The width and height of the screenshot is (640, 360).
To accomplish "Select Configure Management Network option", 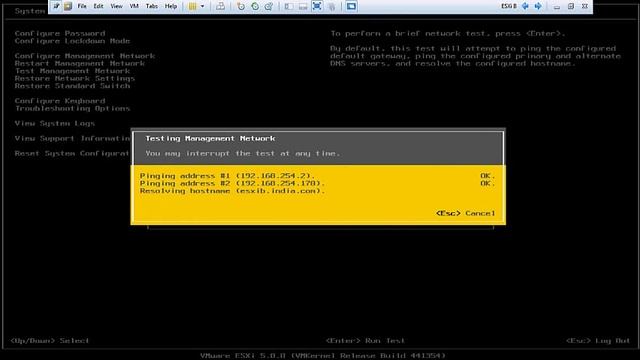I will 85,56.
